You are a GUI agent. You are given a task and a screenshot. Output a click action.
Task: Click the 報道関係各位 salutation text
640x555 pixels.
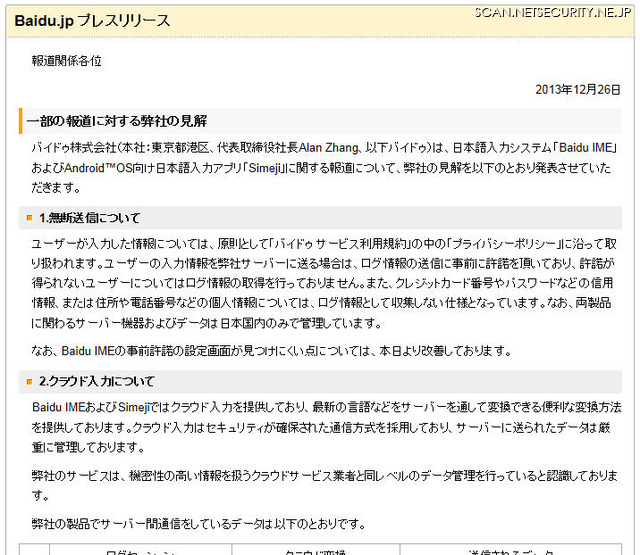(66, 61)
